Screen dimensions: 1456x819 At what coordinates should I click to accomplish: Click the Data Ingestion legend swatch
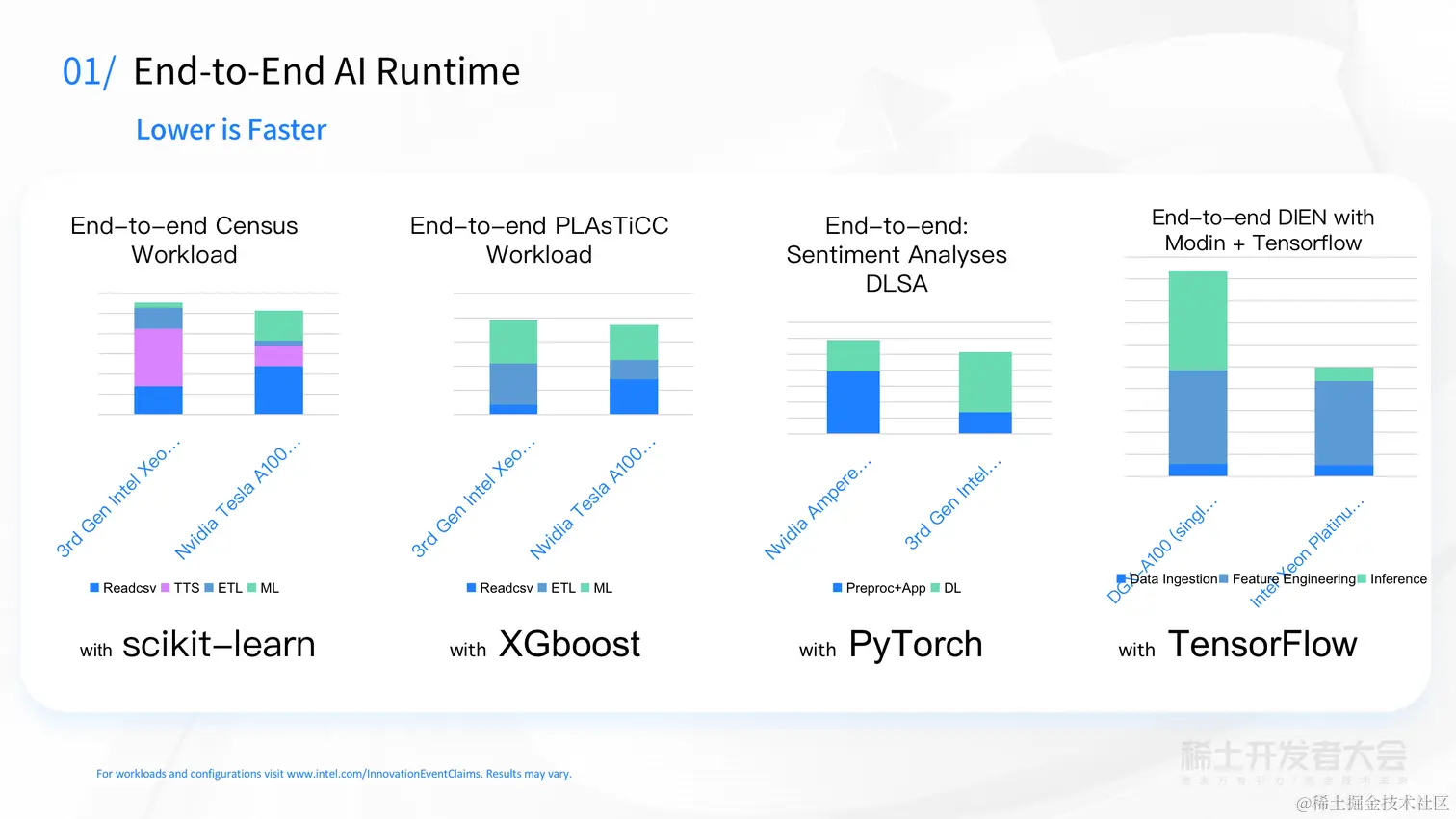(x=1121, y=578)
